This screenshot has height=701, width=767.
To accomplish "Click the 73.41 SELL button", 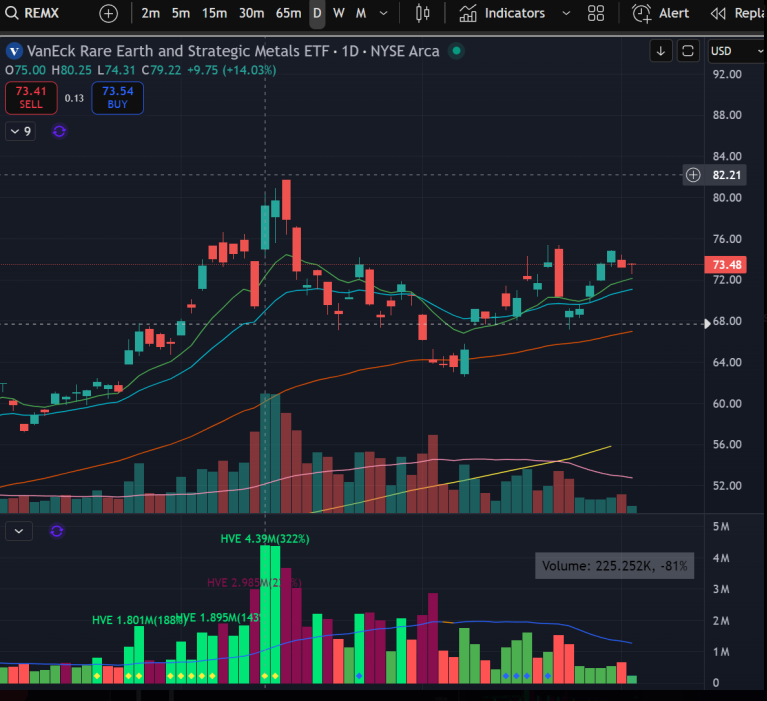I will click(31, 97).
